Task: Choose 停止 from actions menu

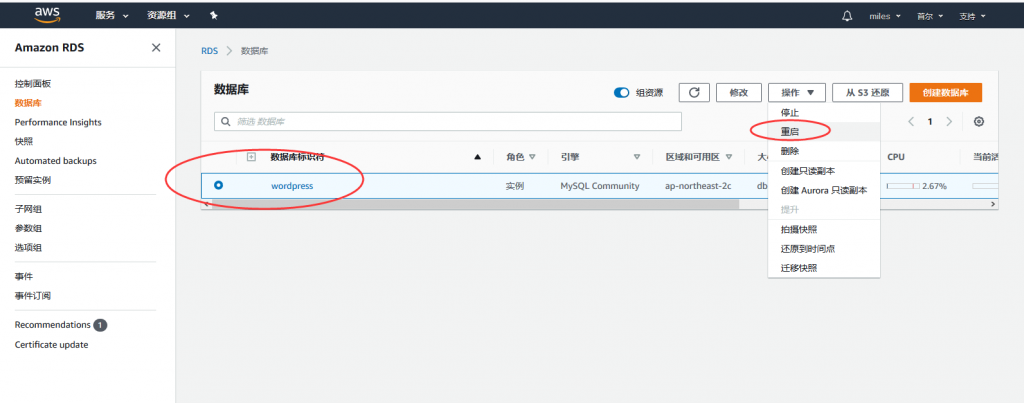Action: coord(824,113)
